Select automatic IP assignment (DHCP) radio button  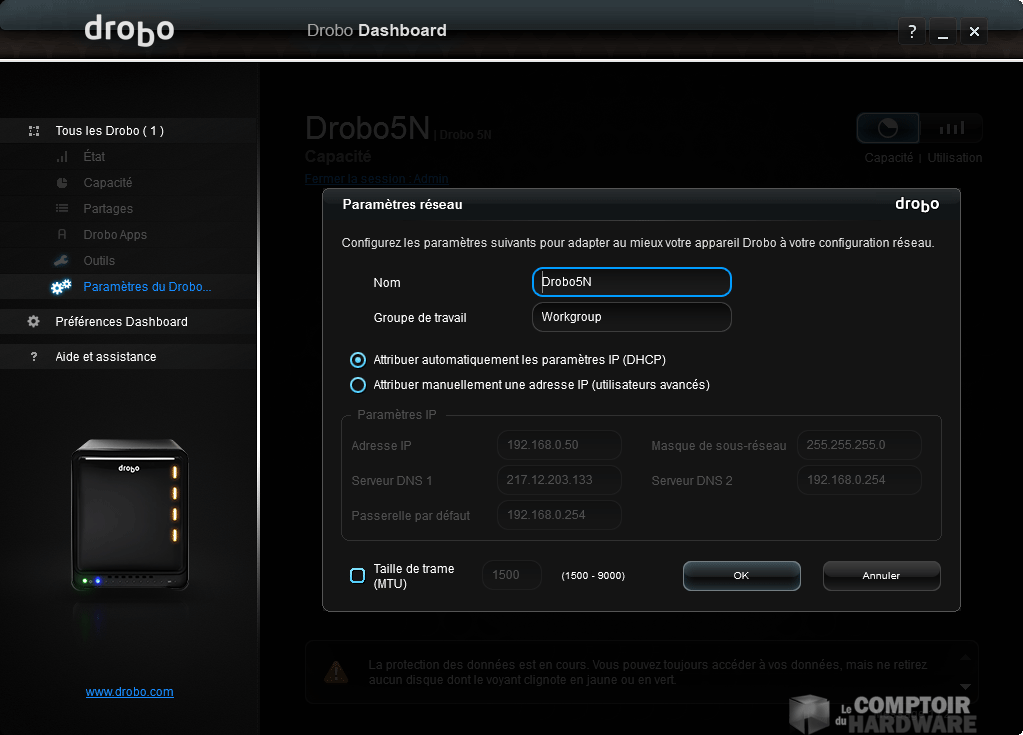(x=358, y=360)
